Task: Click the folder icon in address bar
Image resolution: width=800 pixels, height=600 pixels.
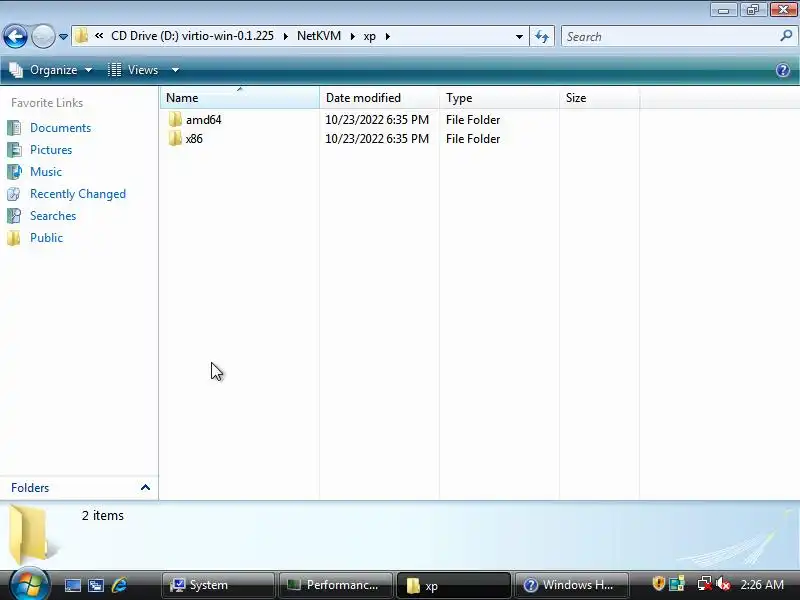Action: (x=81, y=36)
